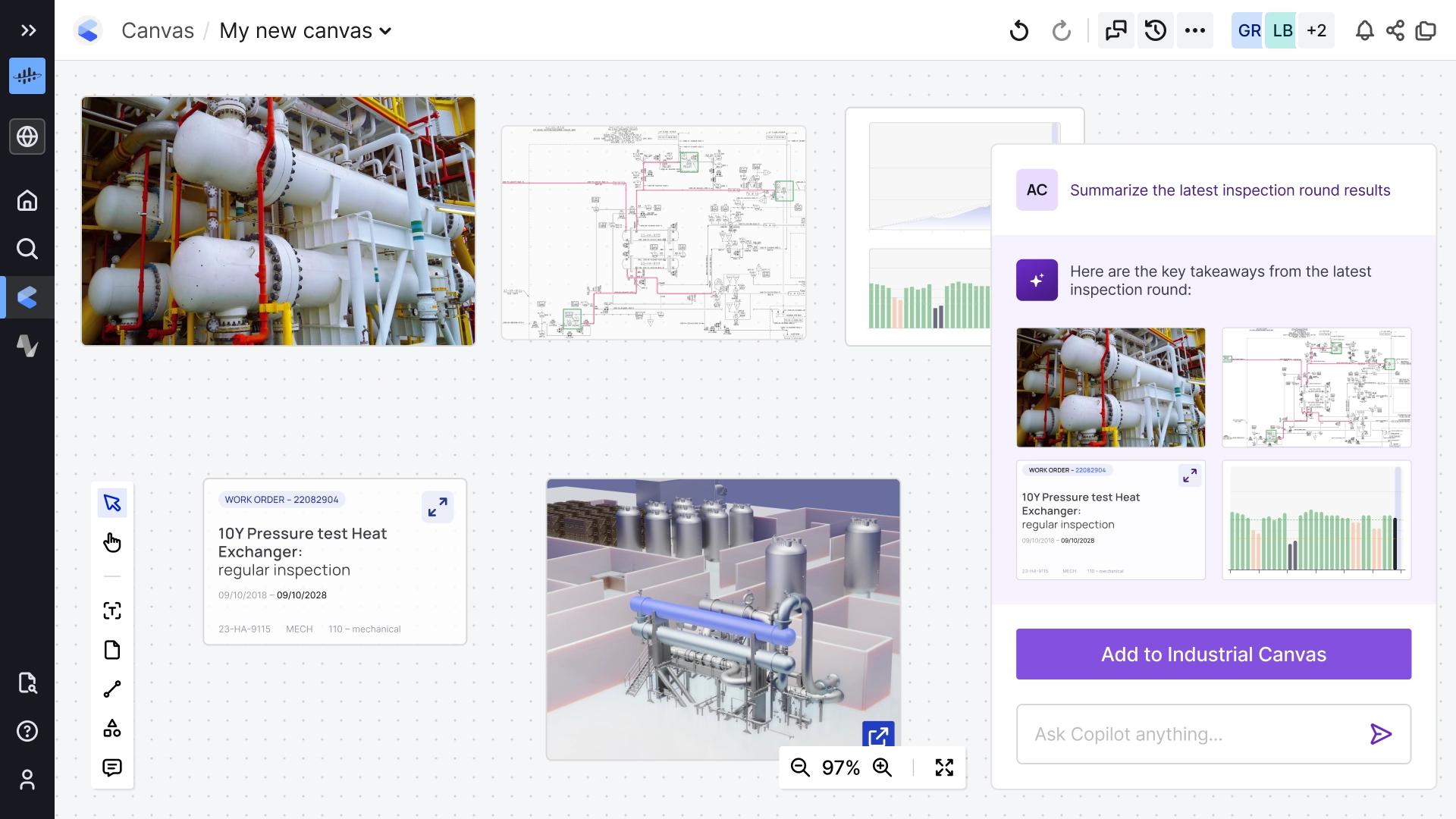Select the hand pan tool
This screenshot has width=1456, height=819.
coord(112,542)
